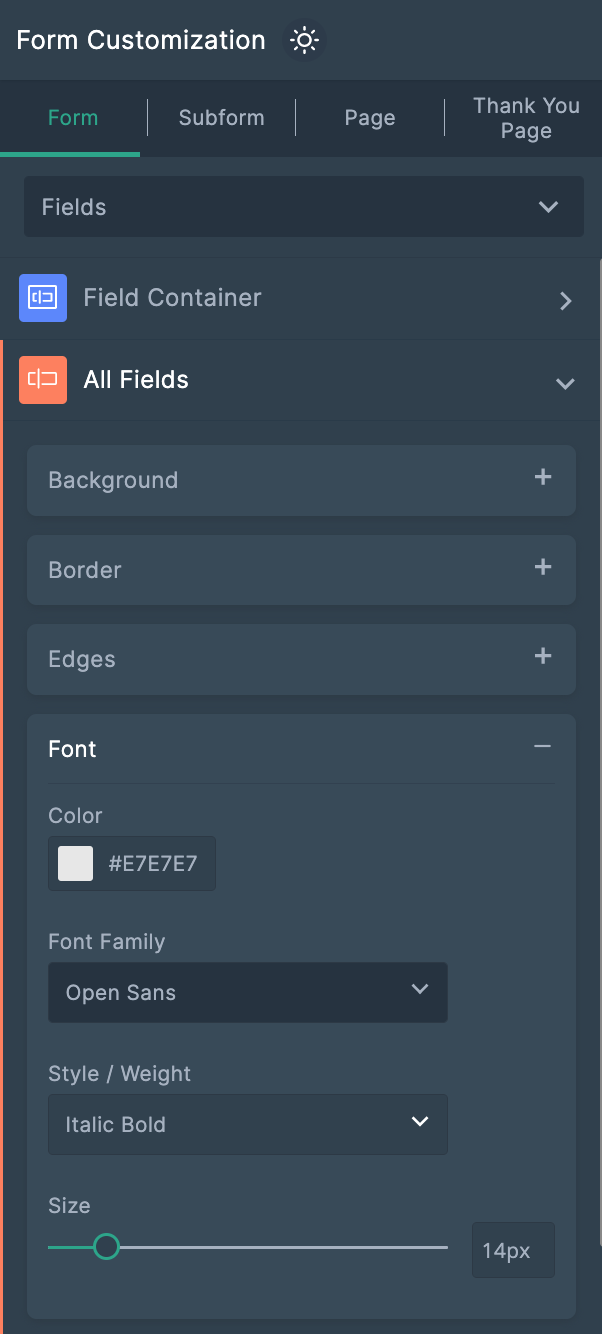Click the font color swatch

[x=76, y=863]
